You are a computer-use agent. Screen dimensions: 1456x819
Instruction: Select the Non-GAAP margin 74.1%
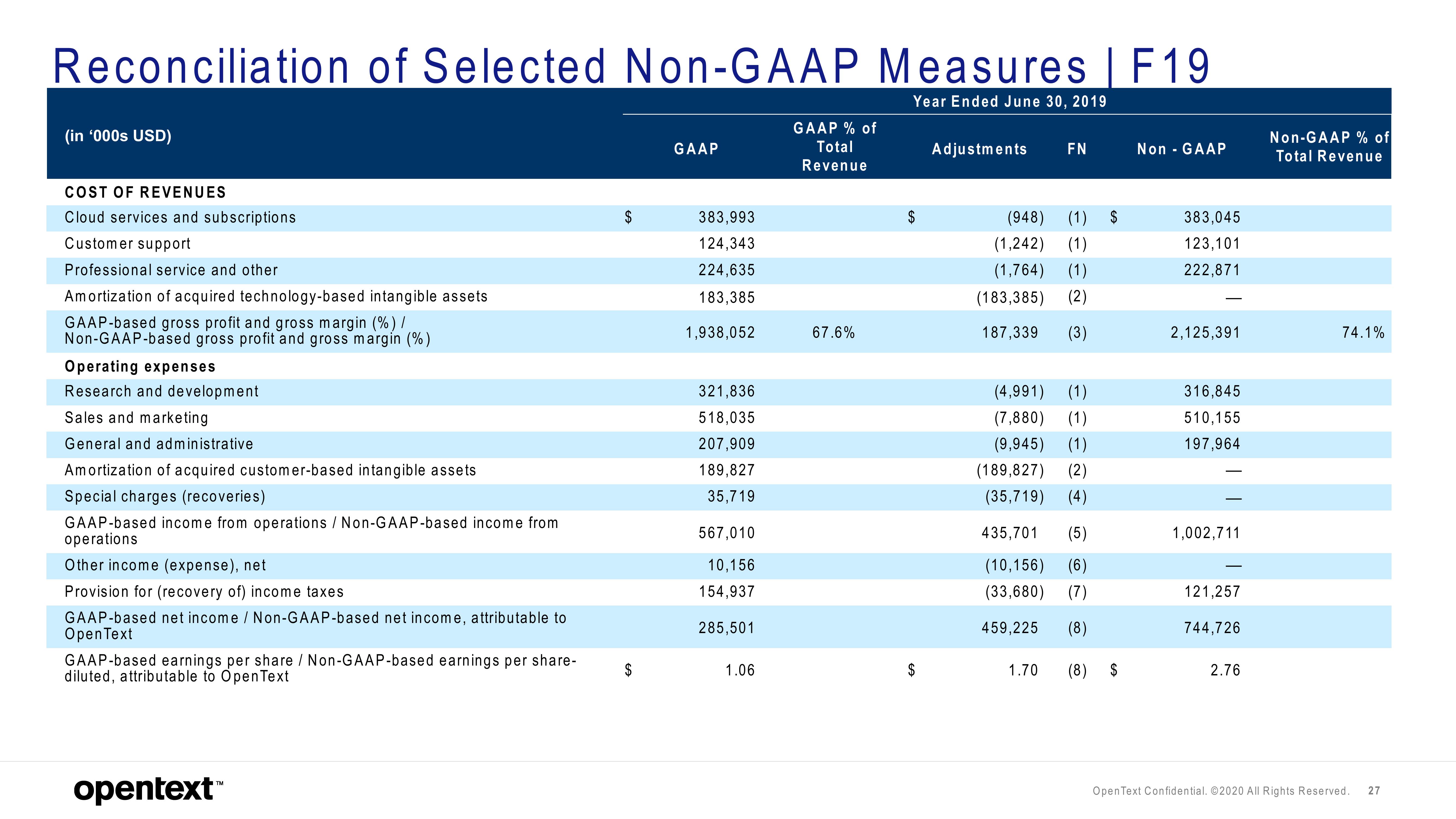pos(1363,332)
